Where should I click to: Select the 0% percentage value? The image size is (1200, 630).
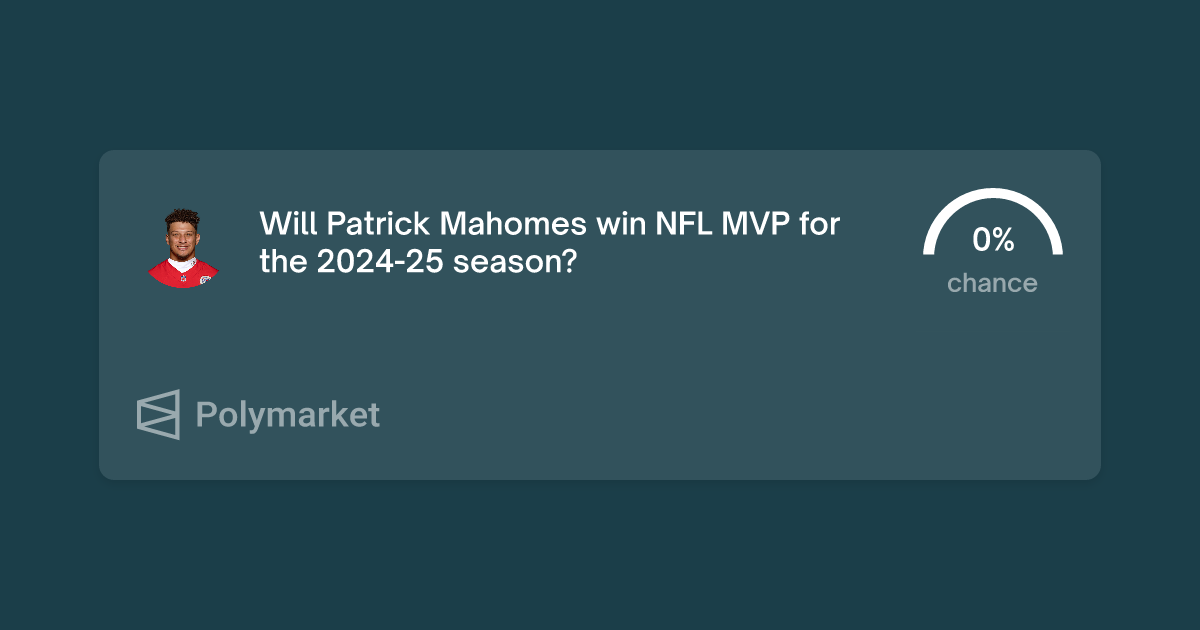993,240
